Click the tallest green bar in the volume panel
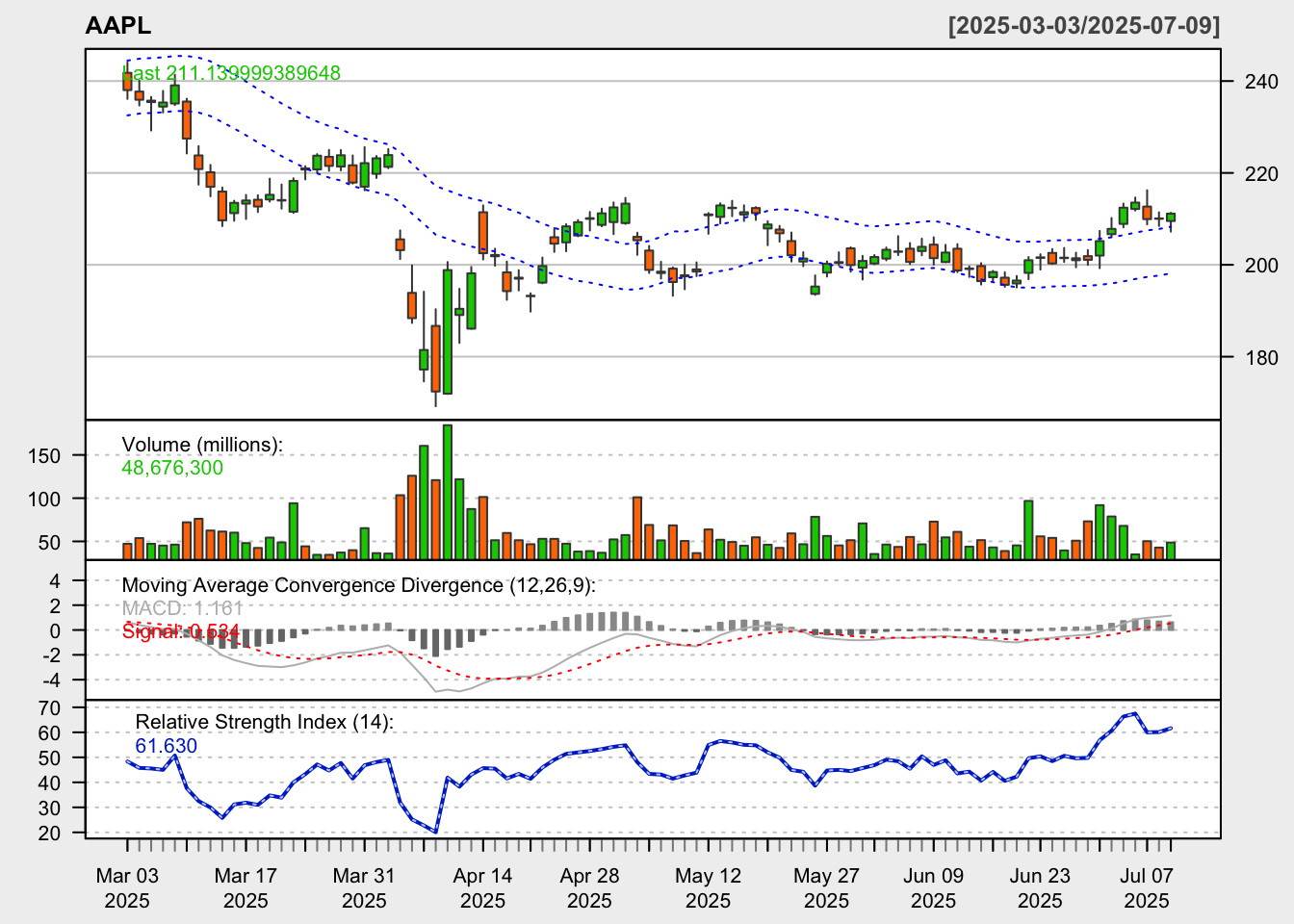Viewport: 1294px width, 924px height. pyautogui.click(x=448, y=492)
